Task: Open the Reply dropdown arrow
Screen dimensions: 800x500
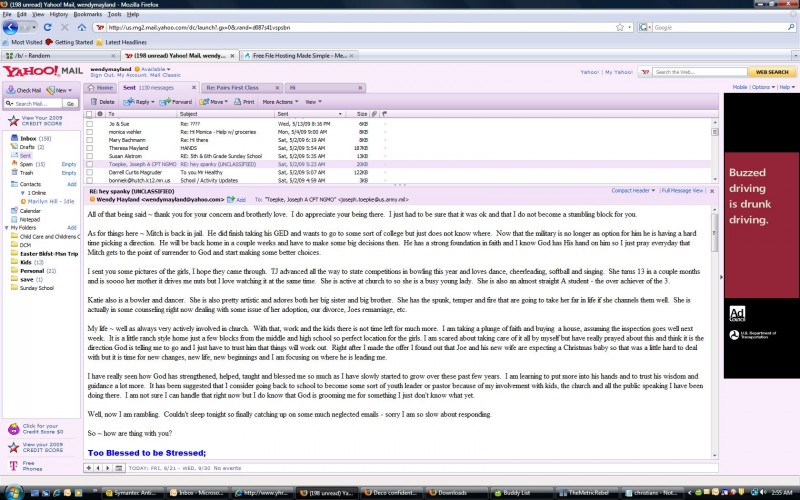Action: click(x=153, y=102)
